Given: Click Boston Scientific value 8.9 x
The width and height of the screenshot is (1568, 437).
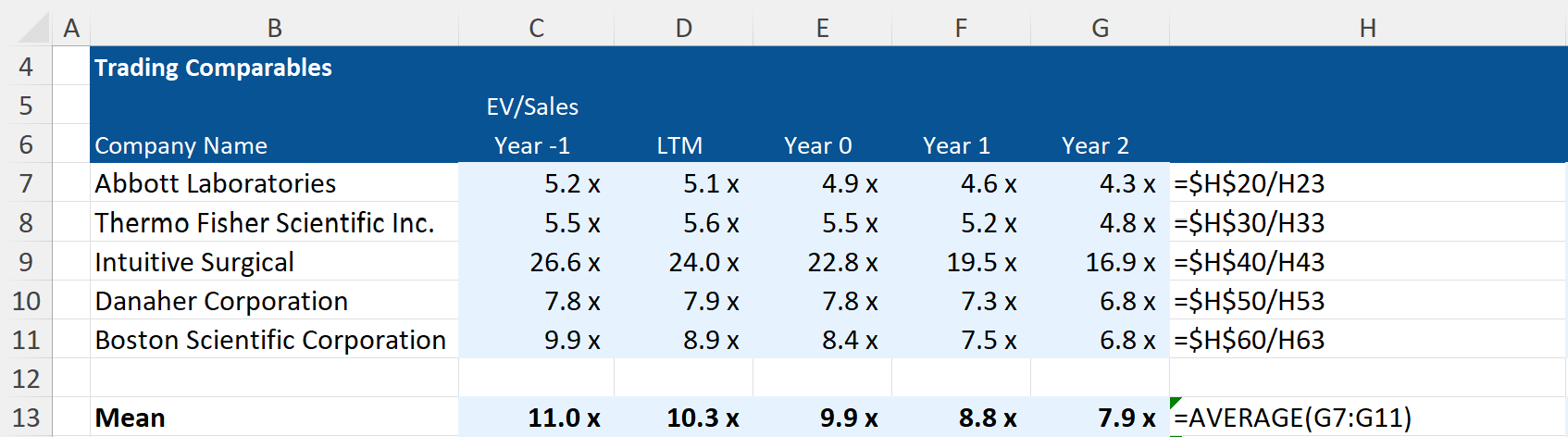Looking at the screenshot, I should click(683, 340).
